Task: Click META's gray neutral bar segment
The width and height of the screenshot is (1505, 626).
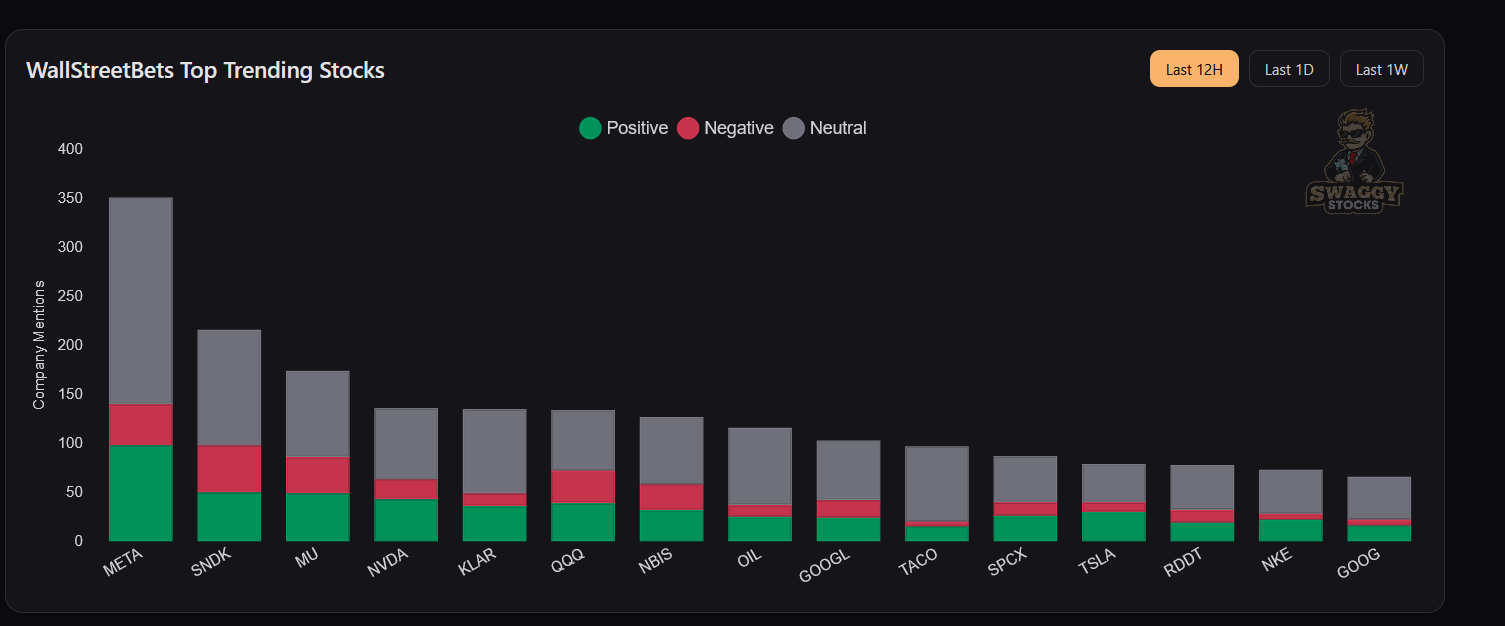Action: (141, 301)
